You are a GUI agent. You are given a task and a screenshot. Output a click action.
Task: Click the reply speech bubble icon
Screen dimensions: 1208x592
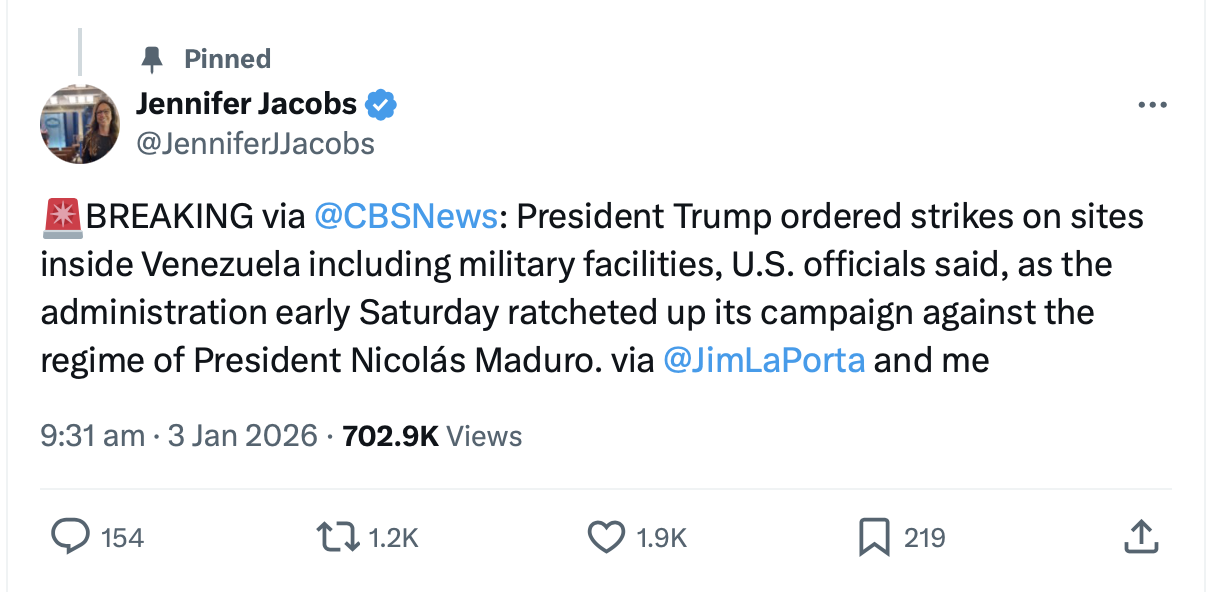(x=70, y=538)
